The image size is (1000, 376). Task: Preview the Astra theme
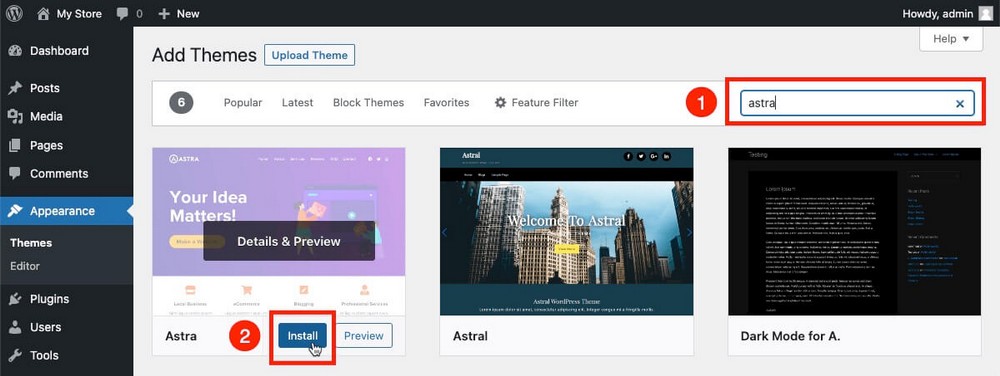click(x=364, y=336)
